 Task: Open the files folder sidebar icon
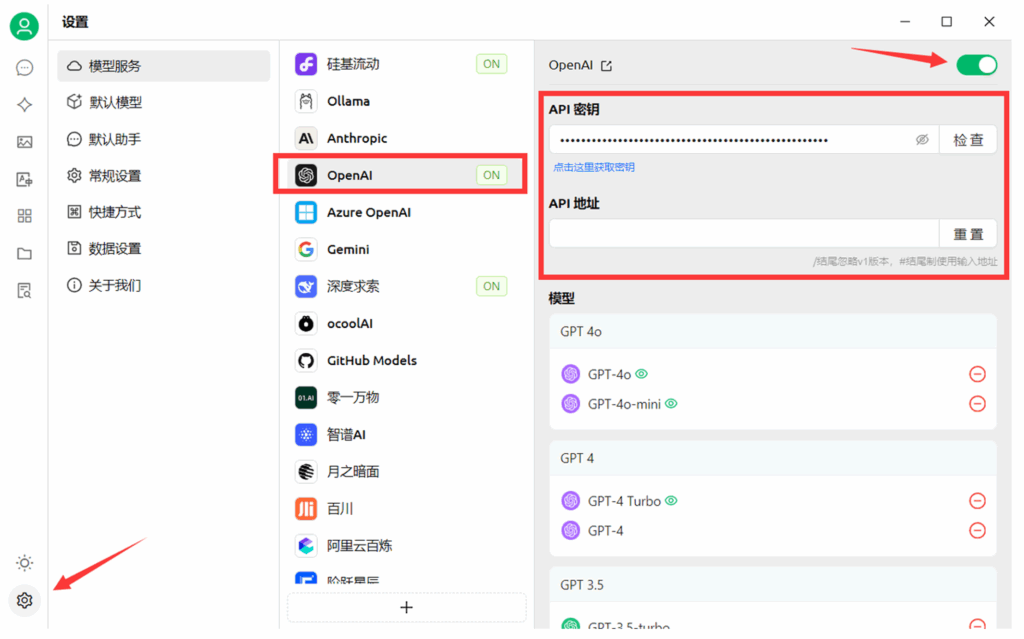tap(25, 254)
